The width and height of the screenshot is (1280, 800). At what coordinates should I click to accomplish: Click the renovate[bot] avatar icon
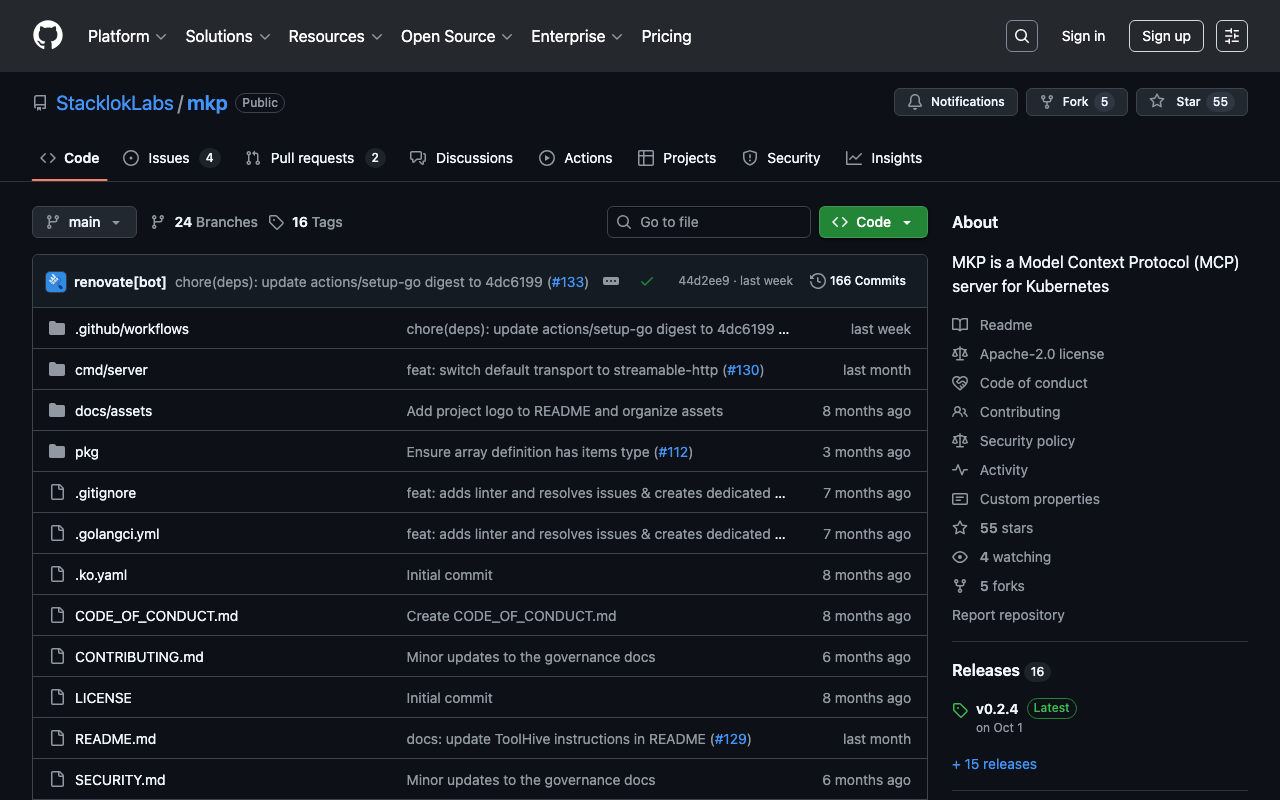pyautogui.click(x=56, y=282)
